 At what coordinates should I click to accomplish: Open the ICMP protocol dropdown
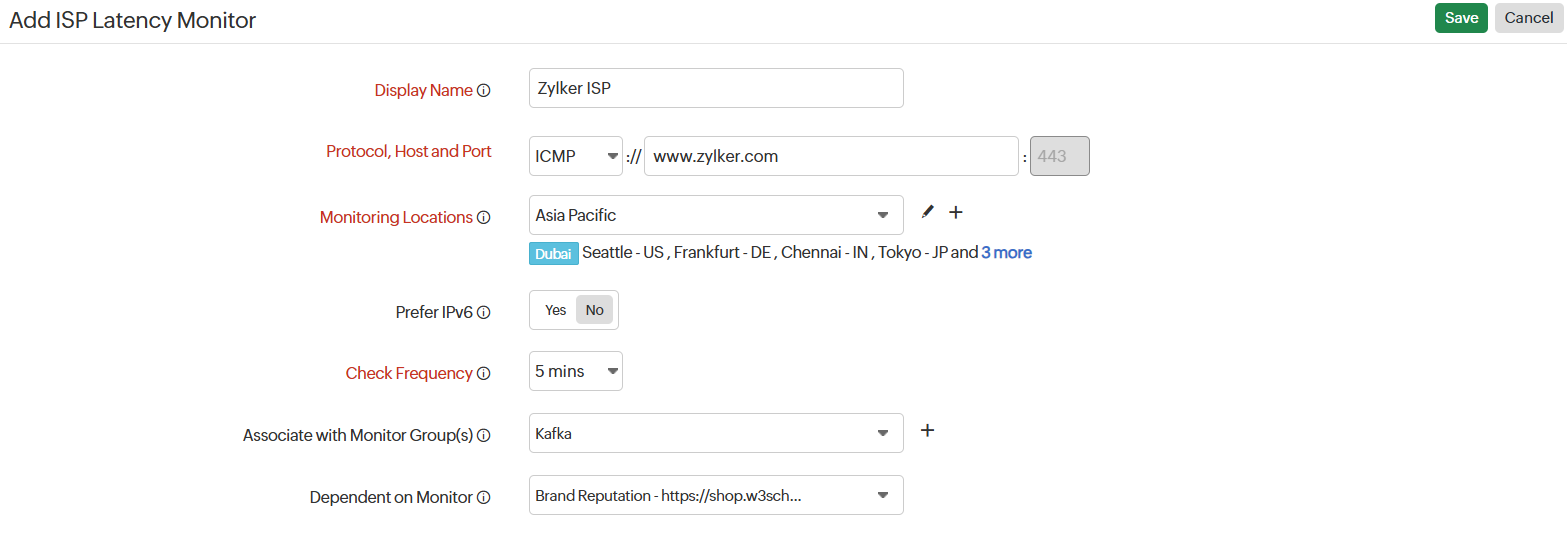tap(576, 156)
